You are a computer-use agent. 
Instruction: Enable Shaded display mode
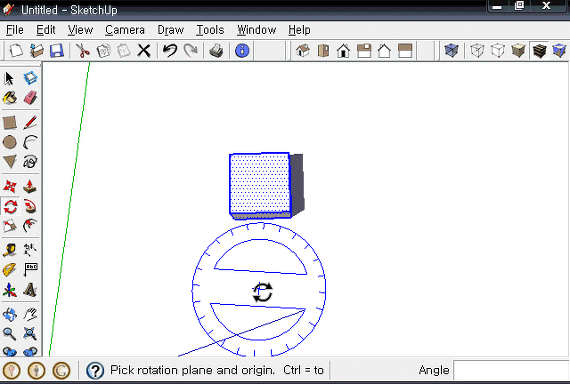[518, 51]
